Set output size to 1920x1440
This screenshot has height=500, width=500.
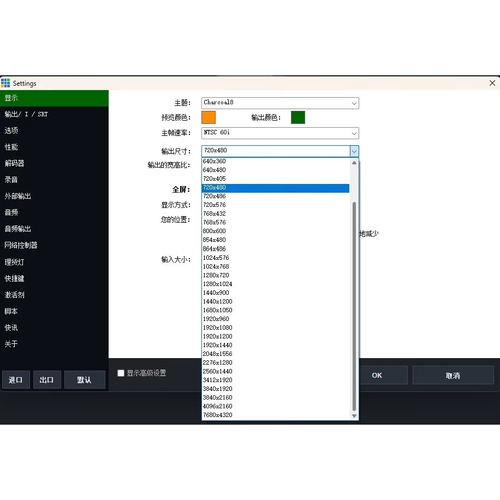[x=276, y=345]
